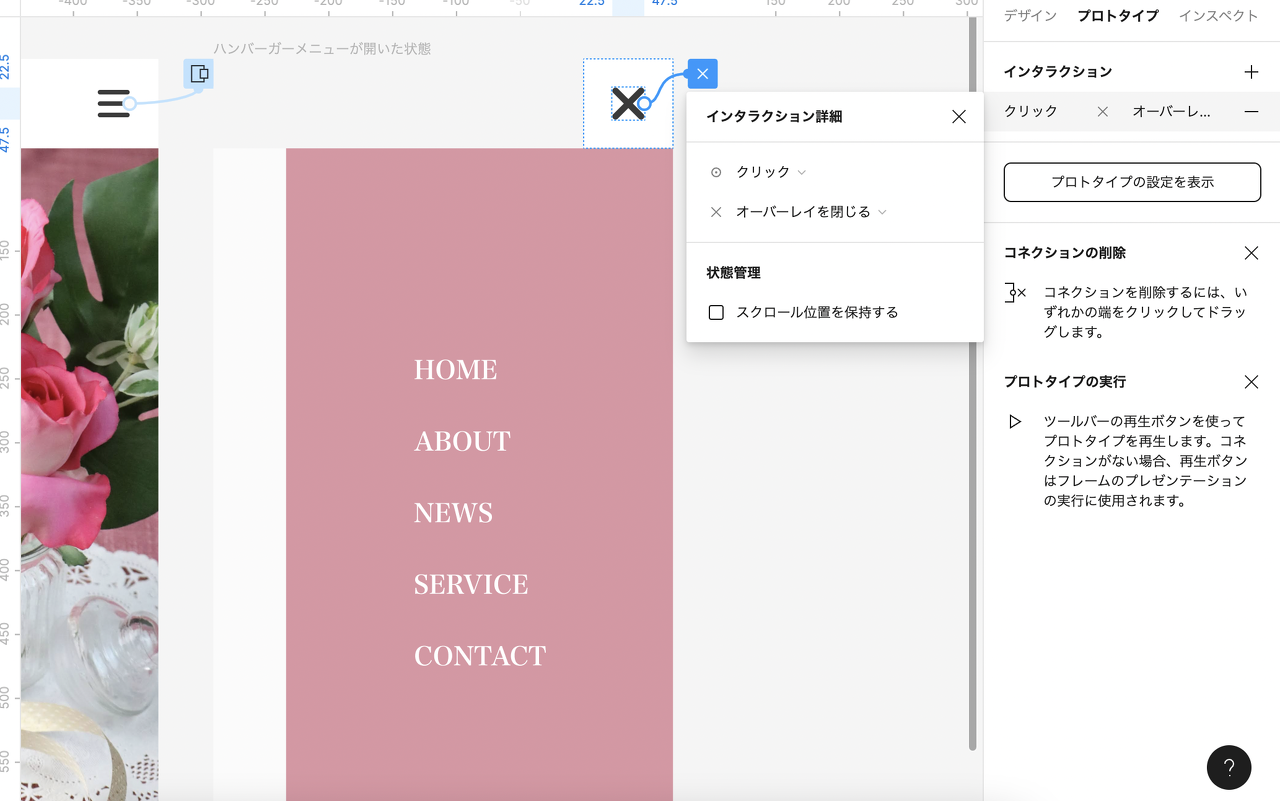Click the hamburger menu icon on canvas

tap(113, 103)
